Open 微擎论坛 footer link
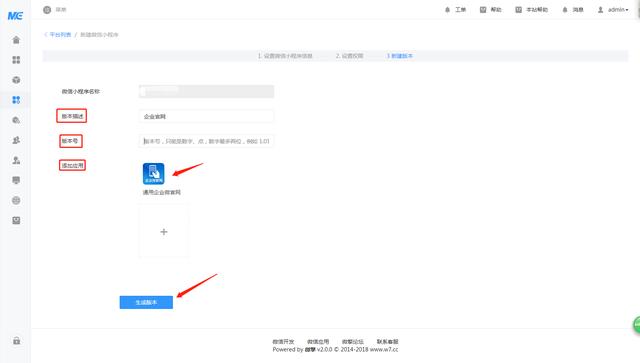640x363 pixels. tap(353, 341)
